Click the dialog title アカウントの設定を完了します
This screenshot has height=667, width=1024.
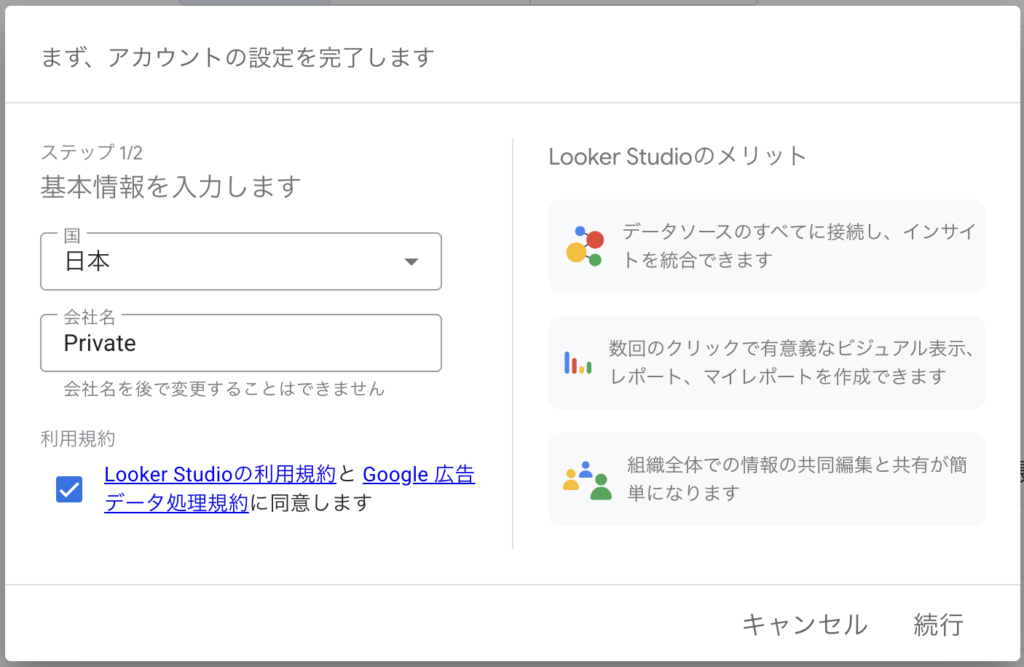click(238, 57)
